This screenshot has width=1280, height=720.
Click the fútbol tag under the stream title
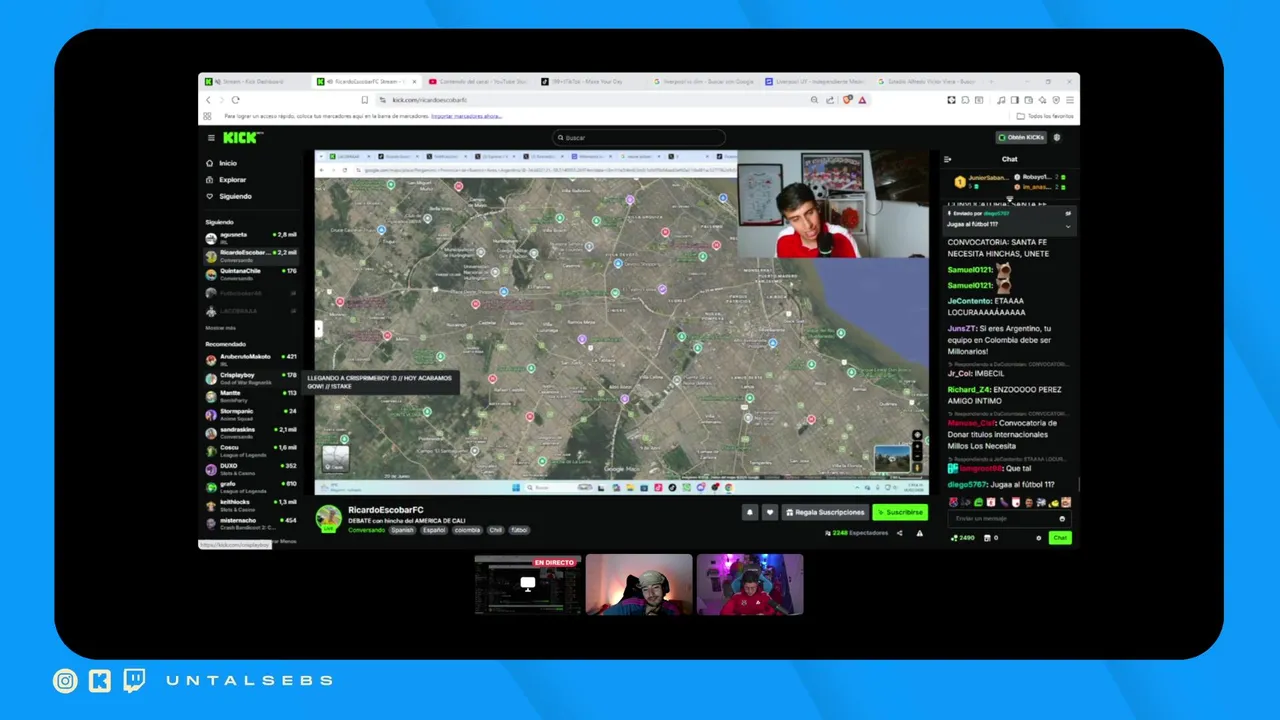[519, 530]
